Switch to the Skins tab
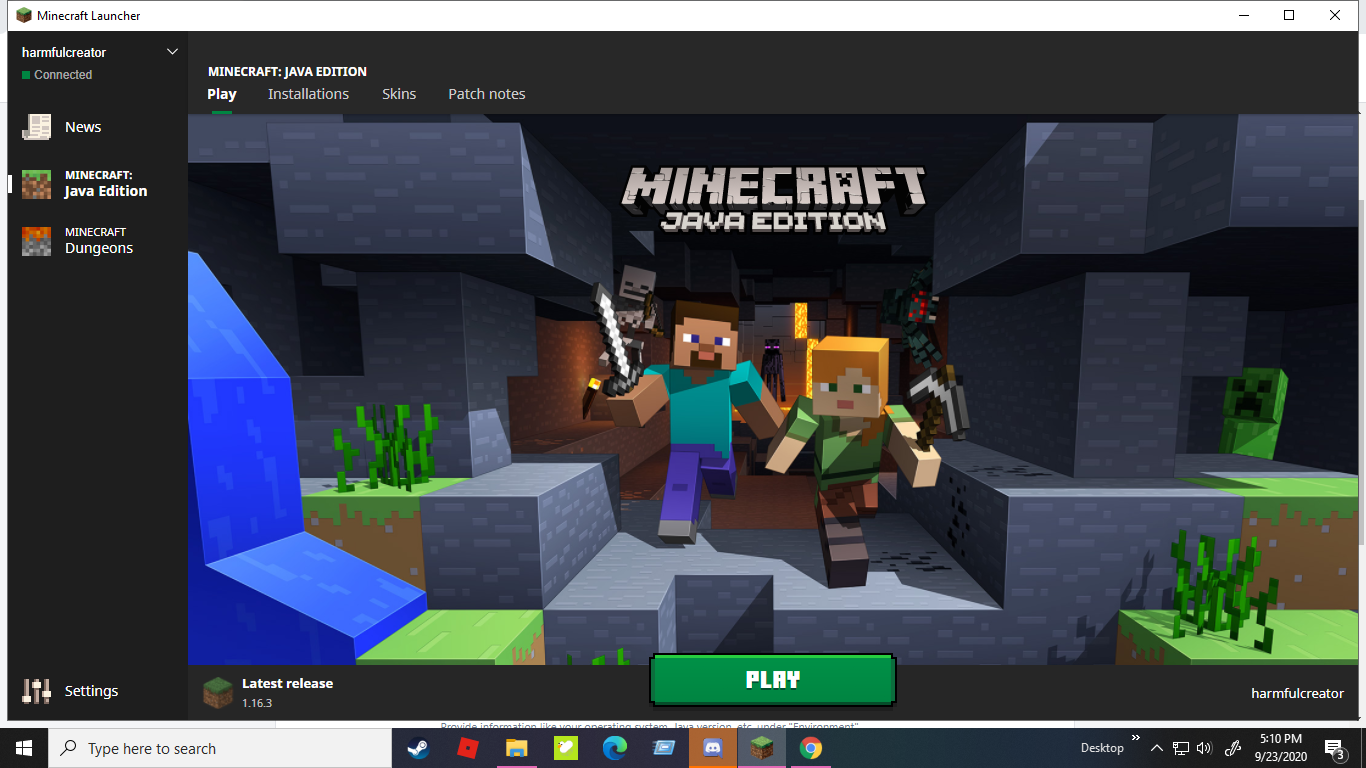Screen dimensions: 1366x768 399,94
